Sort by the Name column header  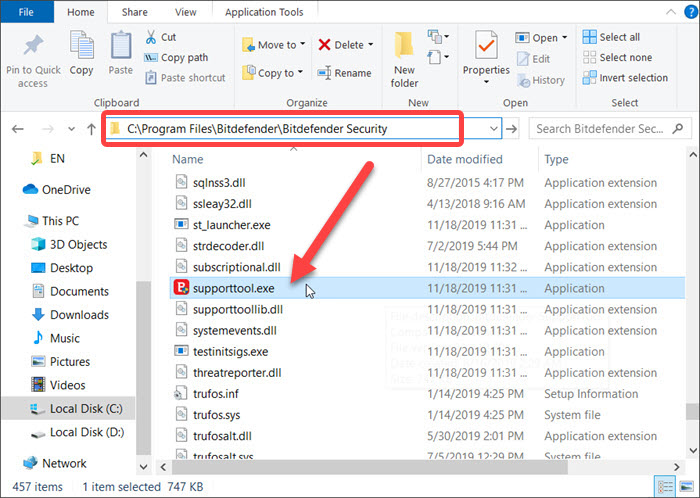click(x=188, y=159)
